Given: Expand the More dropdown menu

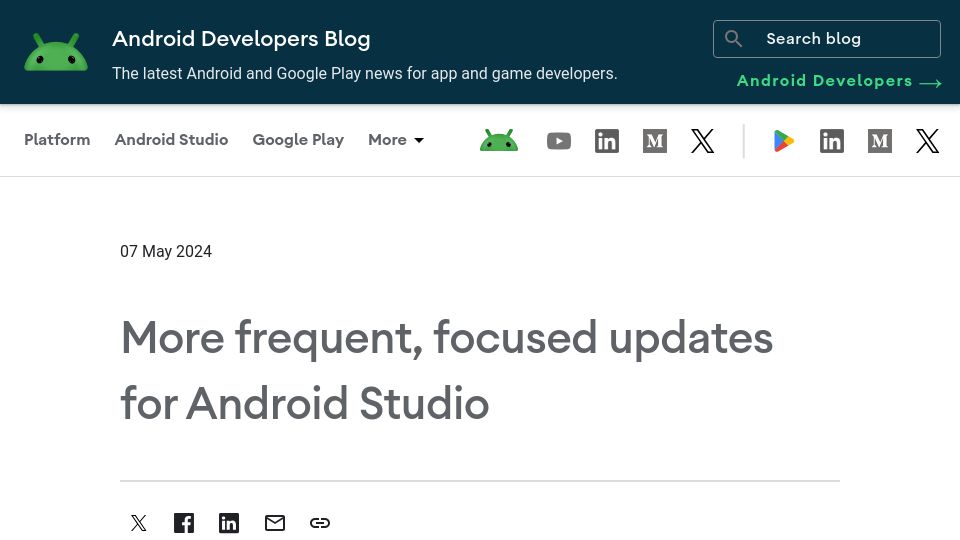Looking at the screenshot, I should pyautogui.click(x=396, y=140).
